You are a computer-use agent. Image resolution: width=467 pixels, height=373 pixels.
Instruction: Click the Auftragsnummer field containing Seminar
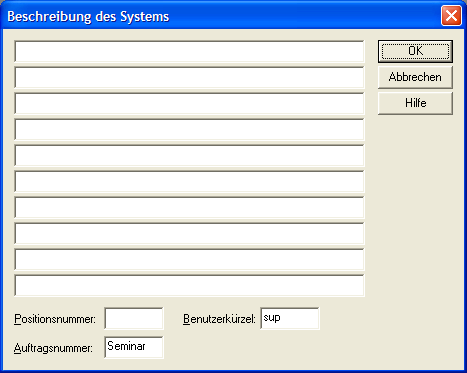pos(134,347)
